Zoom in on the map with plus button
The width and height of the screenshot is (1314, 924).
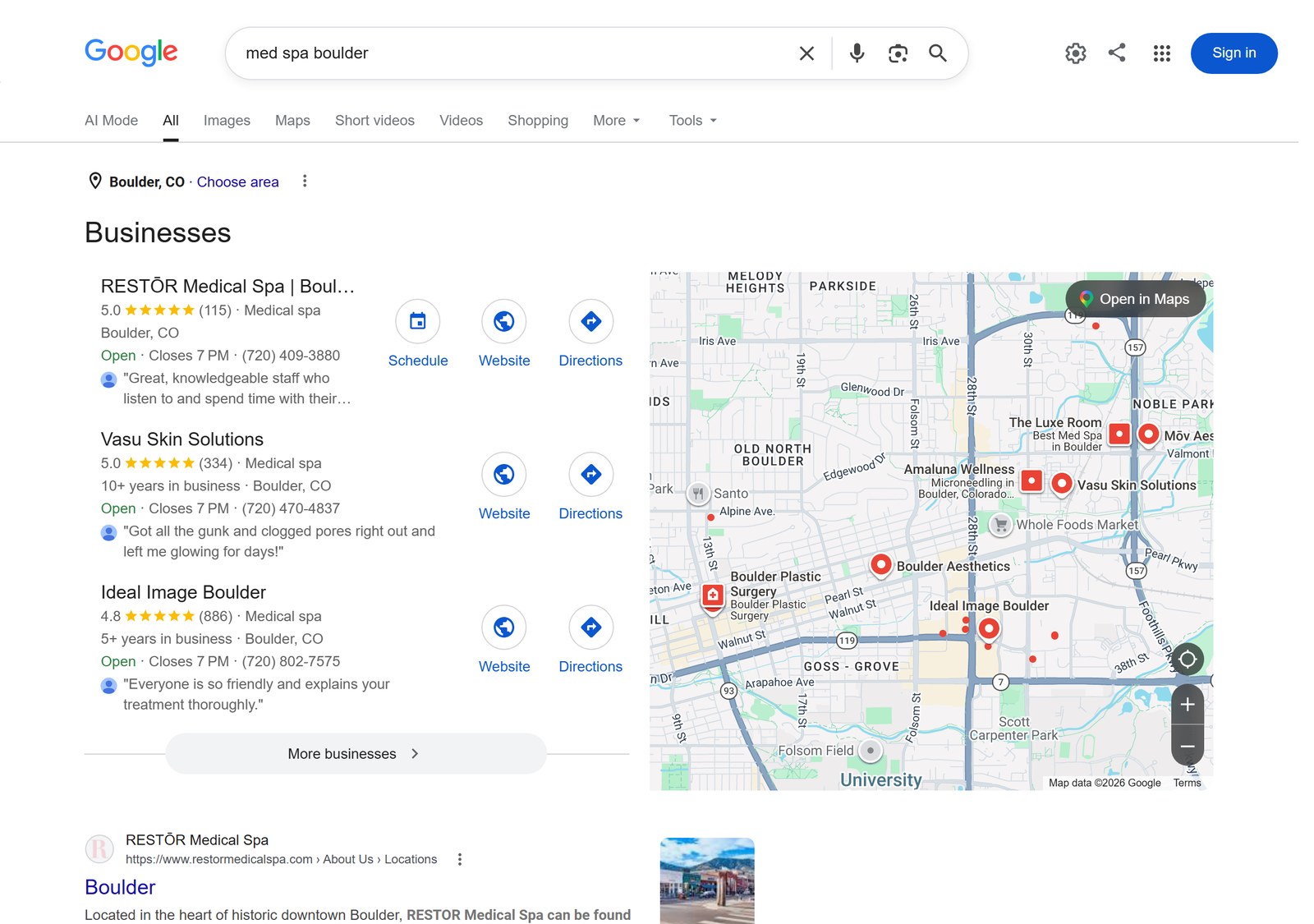click(1188, 705)
